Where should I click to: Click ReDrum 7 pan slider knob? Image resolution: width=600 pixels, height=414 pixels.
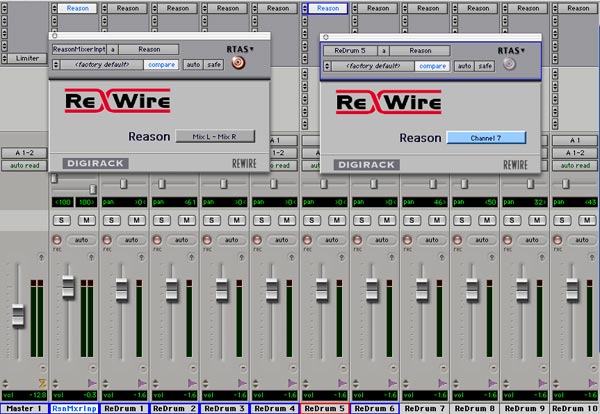[x=433, y=184]
